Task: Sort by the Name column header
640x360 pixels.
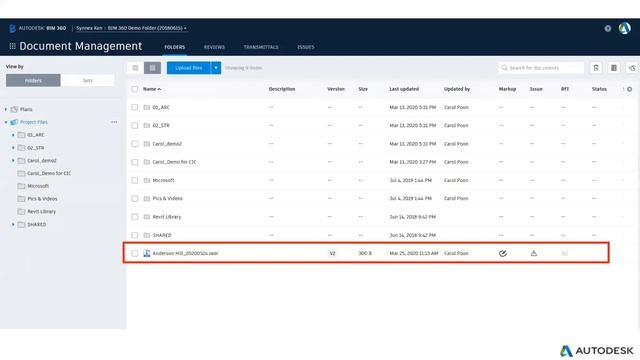Action: click(x=152, y=89)
